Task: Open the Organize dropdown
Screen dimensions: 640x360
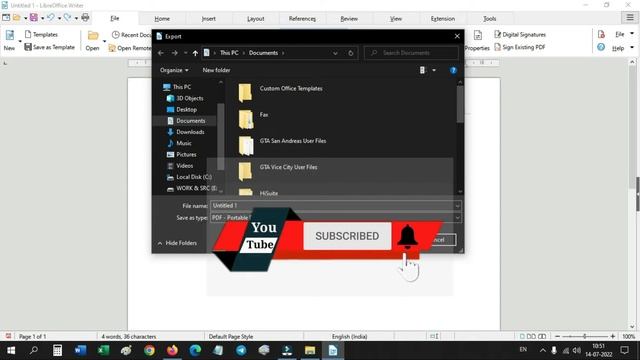Action: coord(174,70)
